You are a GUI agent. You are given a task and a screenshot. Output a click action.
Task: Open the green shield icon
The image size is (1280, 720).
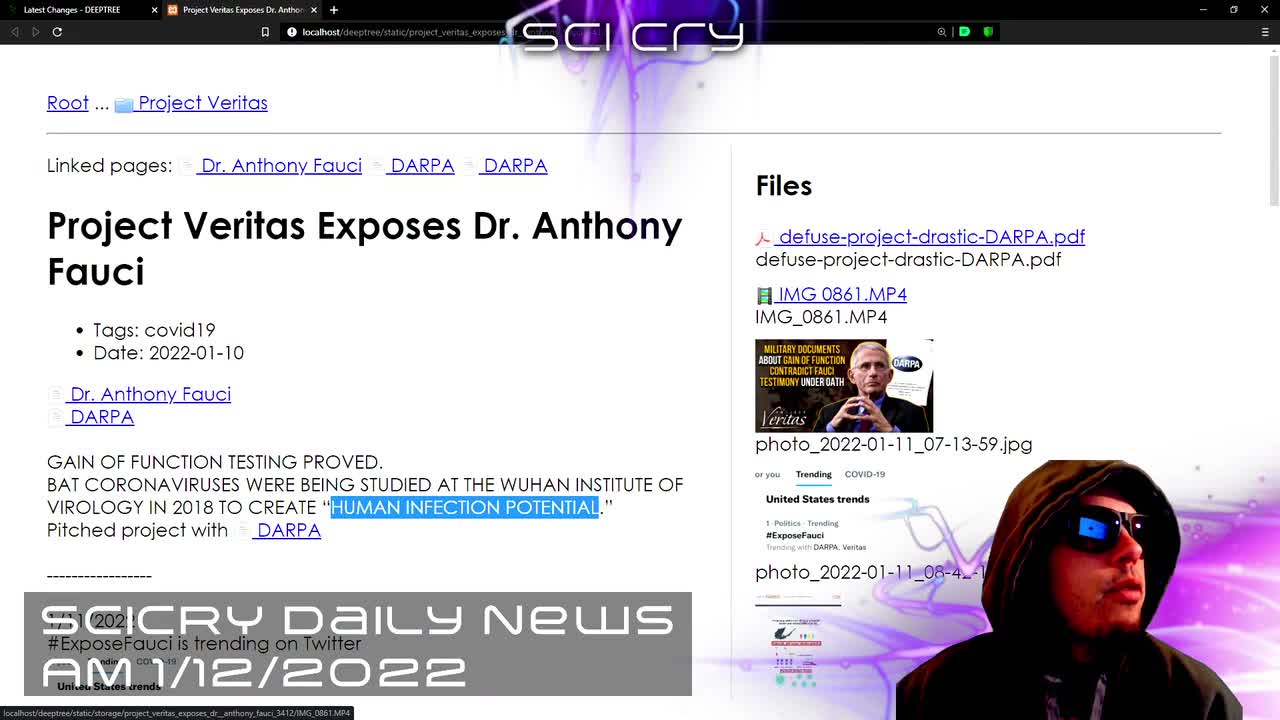pos(988,32)
